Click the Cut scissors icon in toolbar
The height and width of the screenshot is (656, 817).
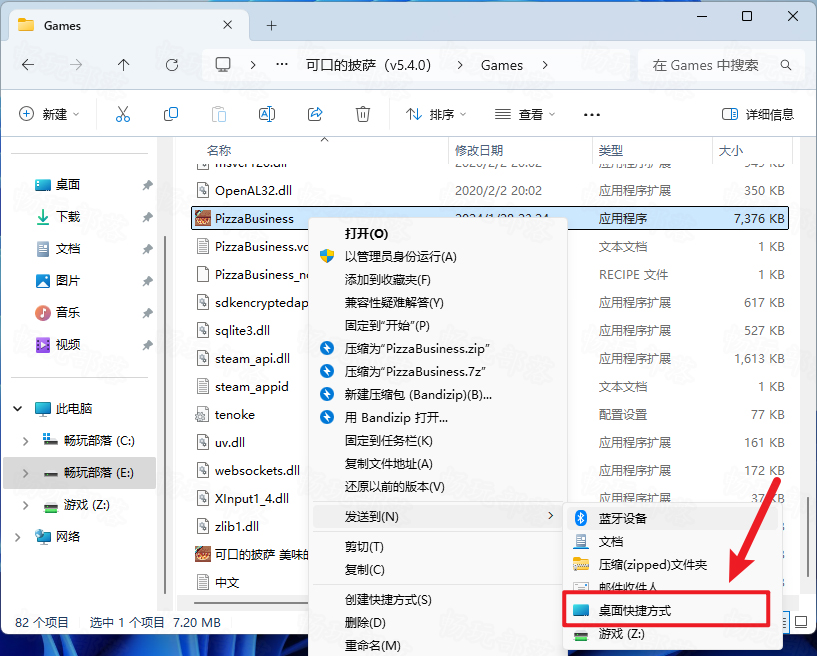[123, 114]
